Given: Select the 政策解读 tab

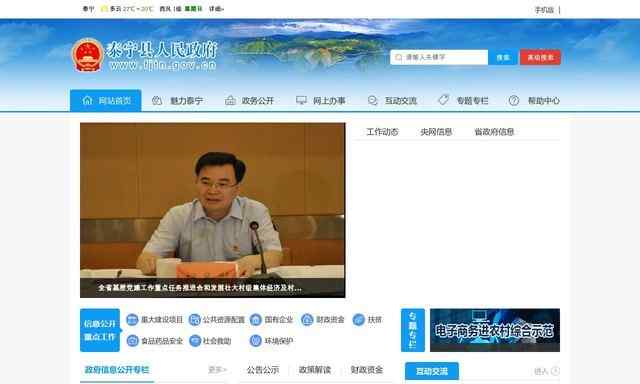Looking at the screenshot, I should pyautogui.click(x=315, y=370).
